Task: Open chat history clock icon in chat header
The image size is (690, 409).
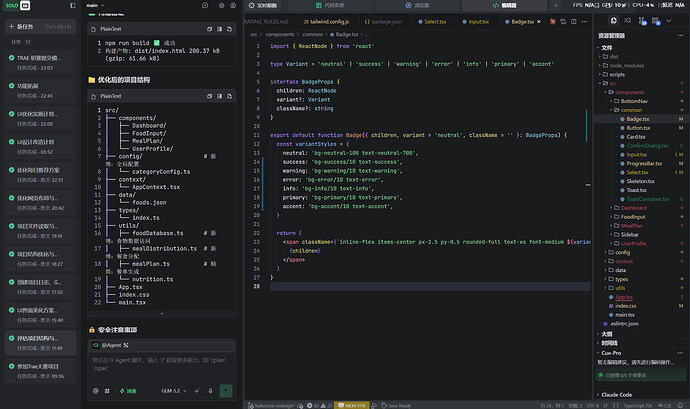Action: coord(205,5)
